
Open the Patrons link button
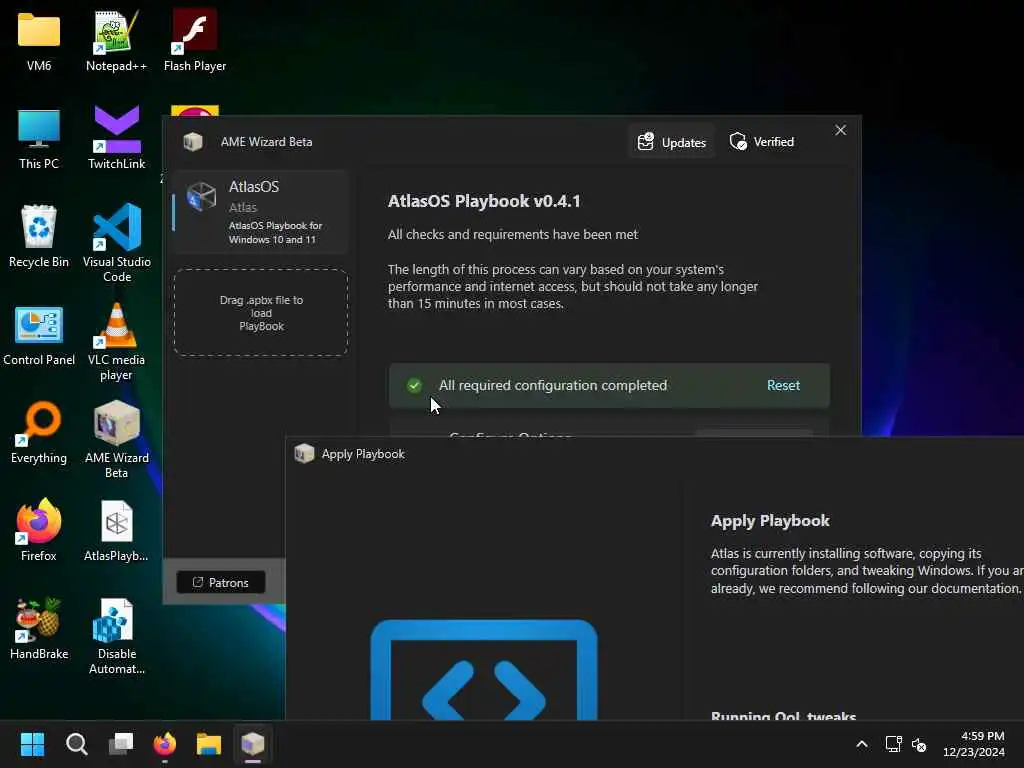point(221,583)
